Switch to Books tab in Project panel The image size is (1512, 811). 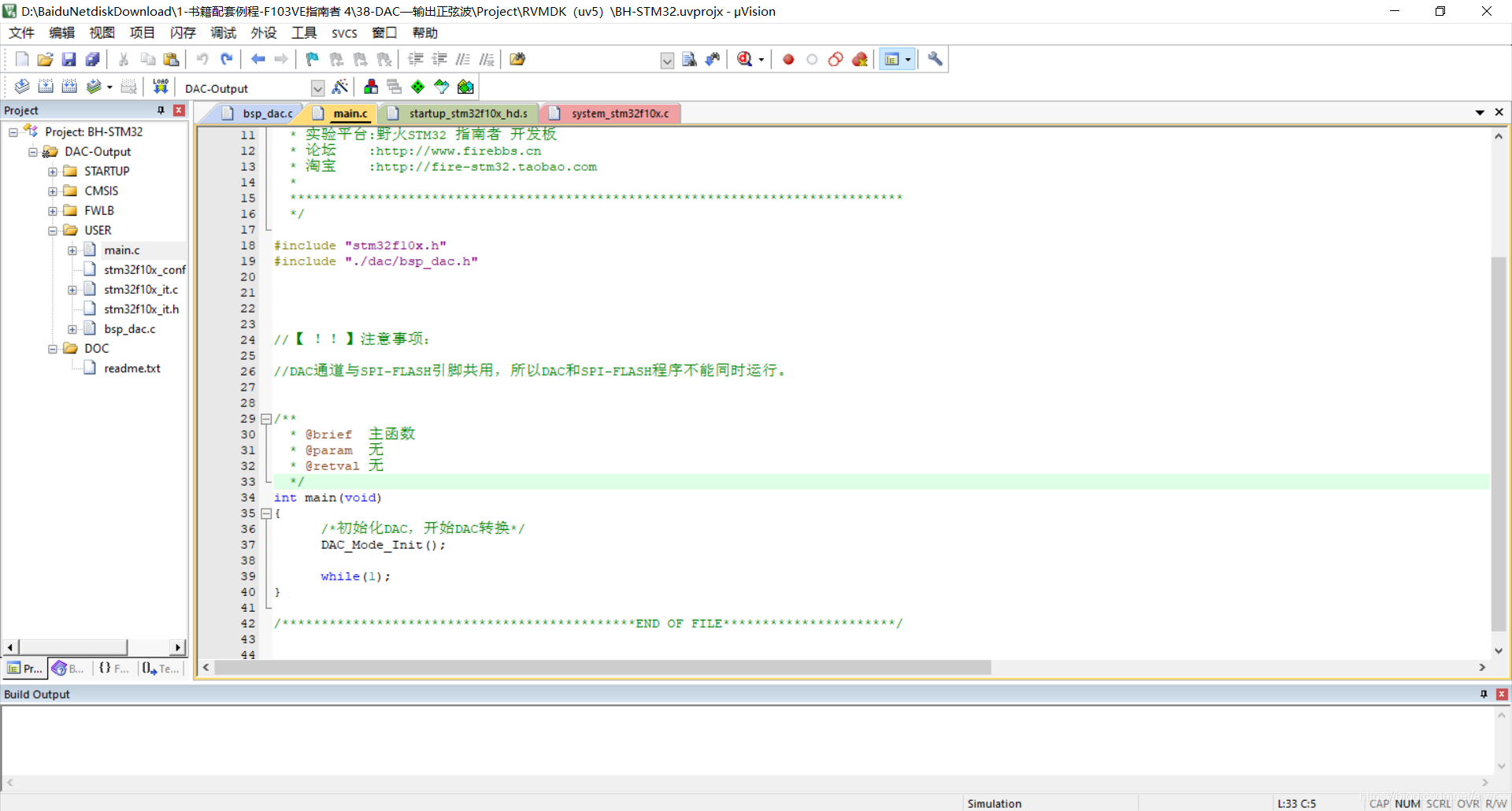click(x=68, y=668)
